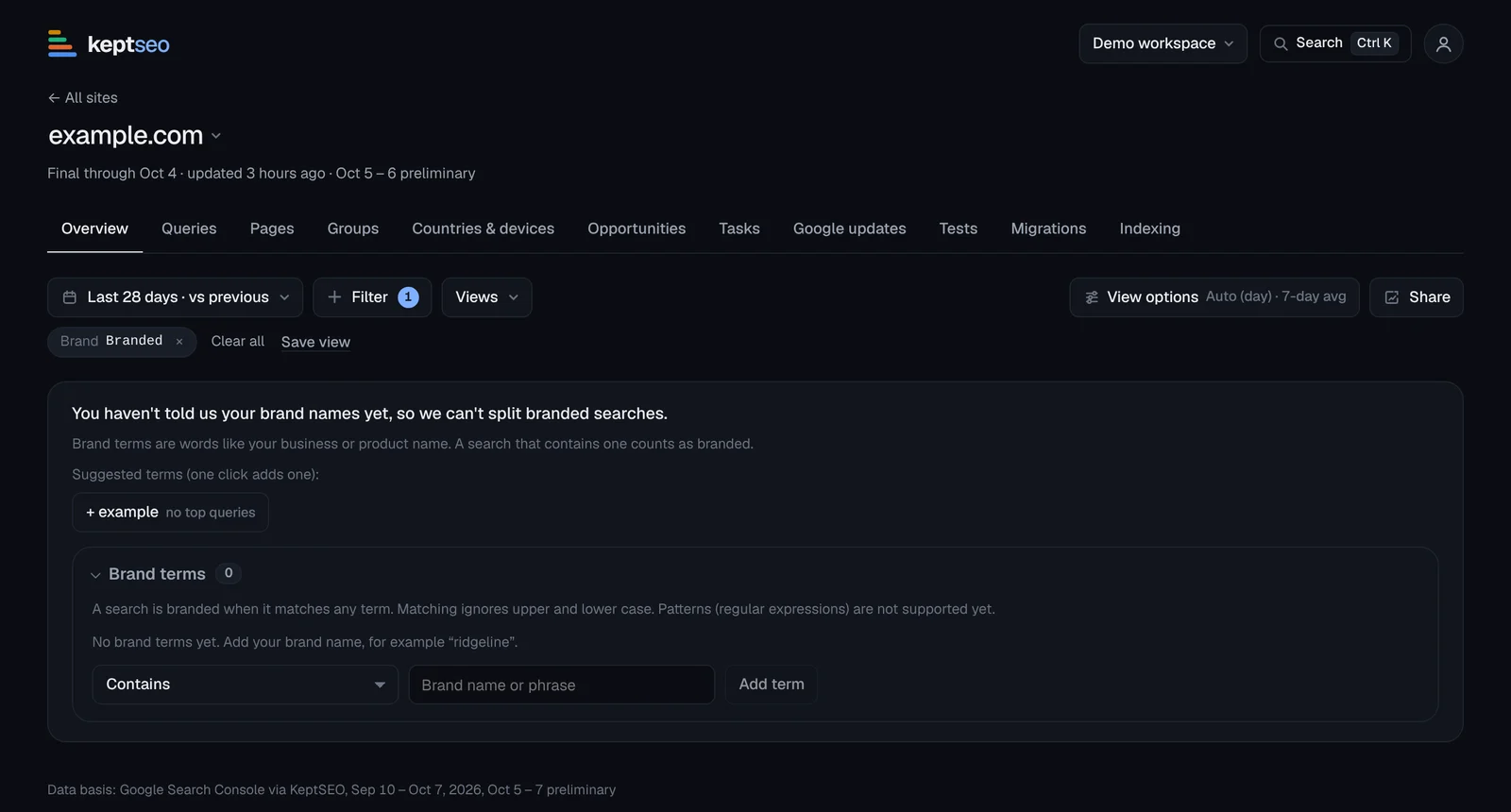1511x812 pixels.
Task: Add suggested brand term example
Action: click(170, 513)
